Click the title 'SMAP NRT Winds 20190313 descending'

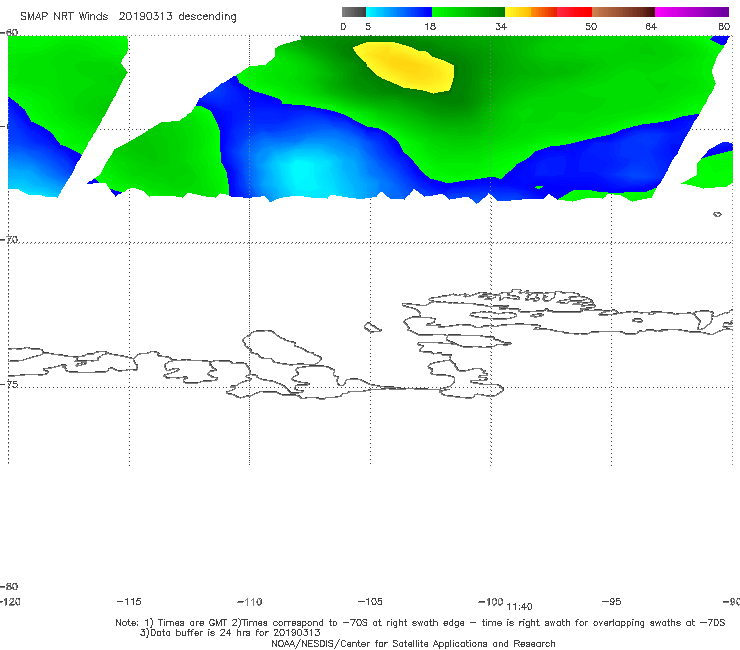(x=128, y=17)
